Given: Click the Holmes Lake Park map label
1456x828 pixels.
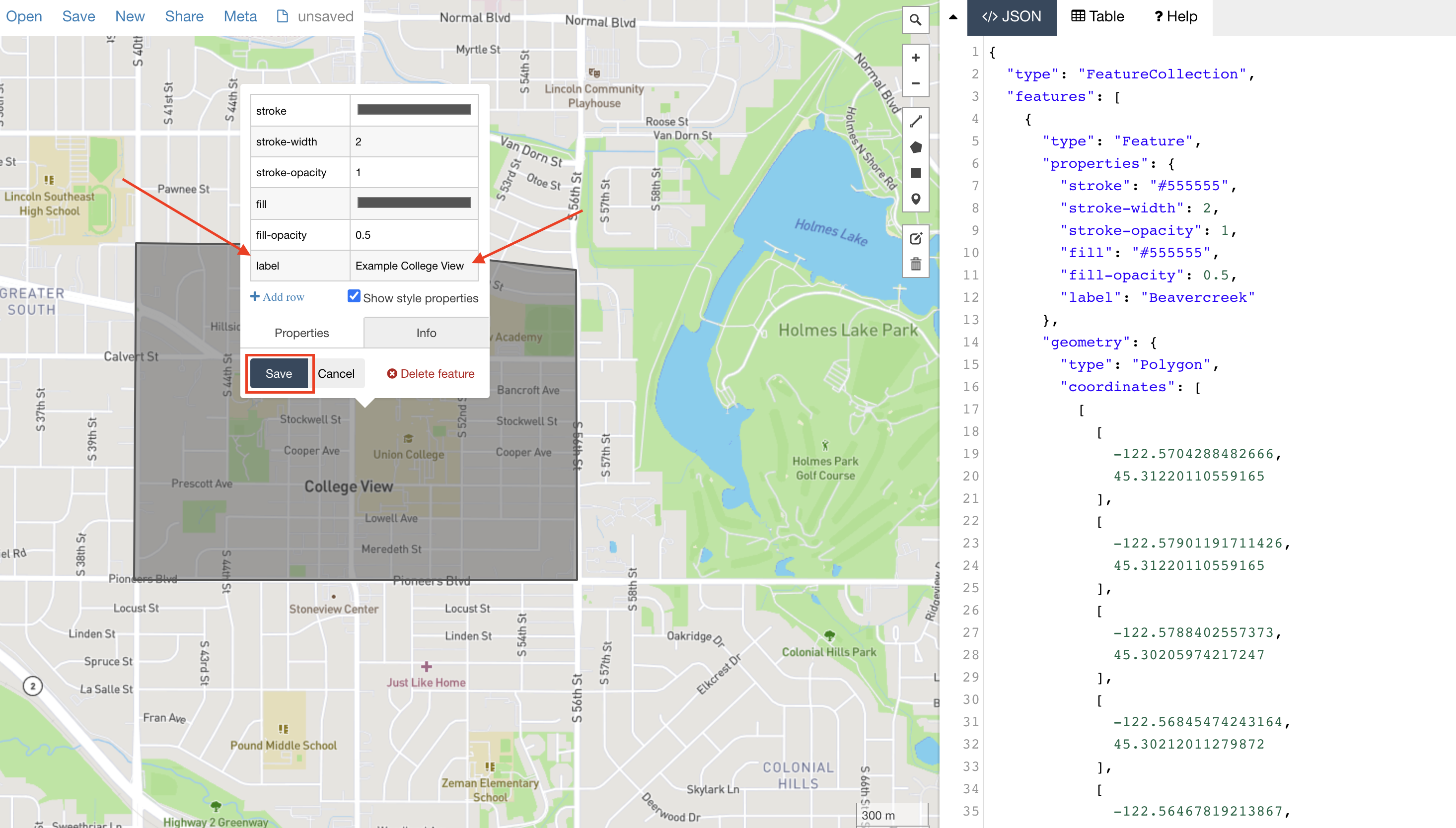Looking at the screenshot, I should point(848,330).
